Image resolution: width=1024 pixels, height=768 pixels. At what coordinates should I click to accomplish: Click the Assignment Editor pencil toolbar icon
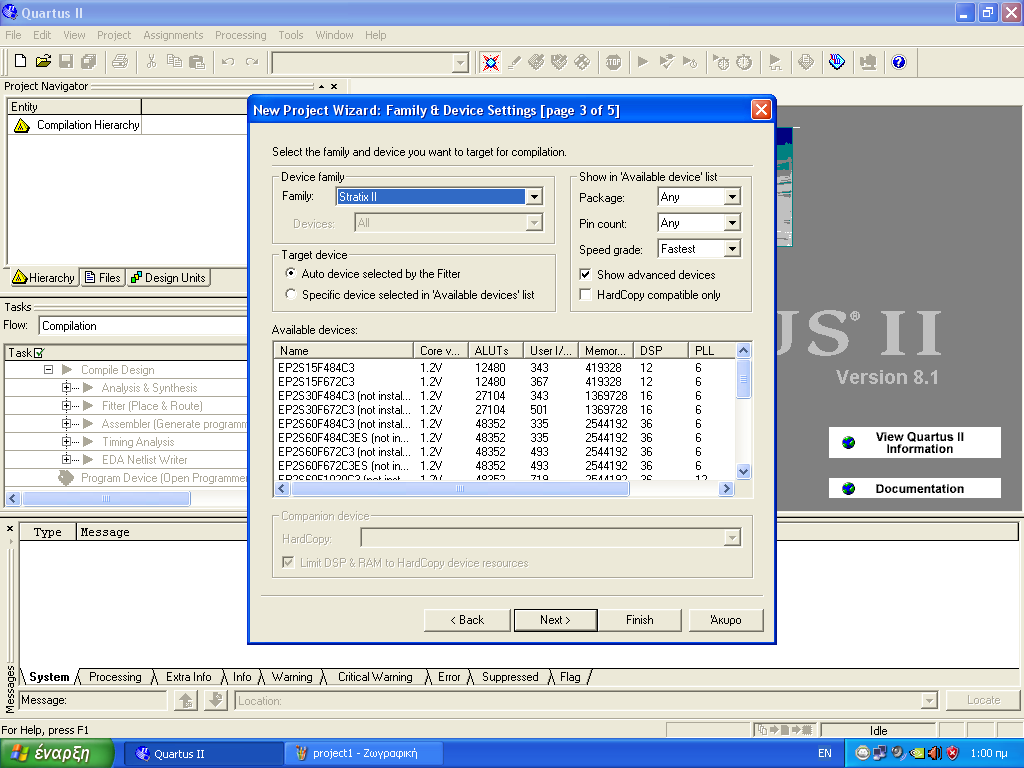(515, 62)
